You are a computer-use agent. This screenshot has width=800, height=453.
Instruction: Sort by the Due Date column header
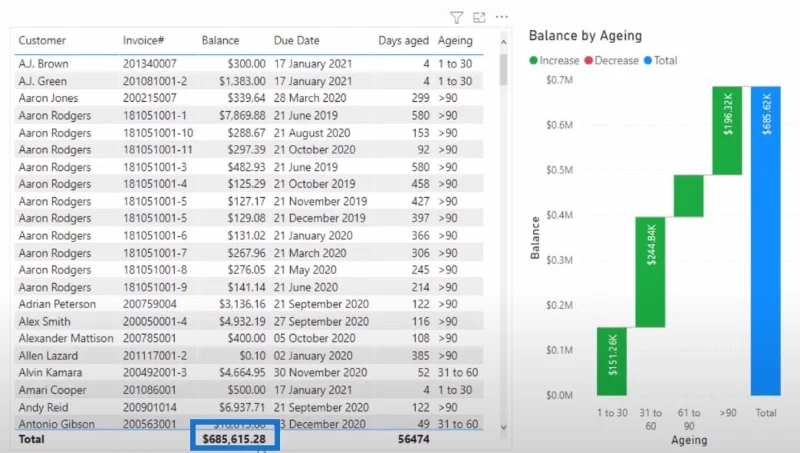pos(296,40)
